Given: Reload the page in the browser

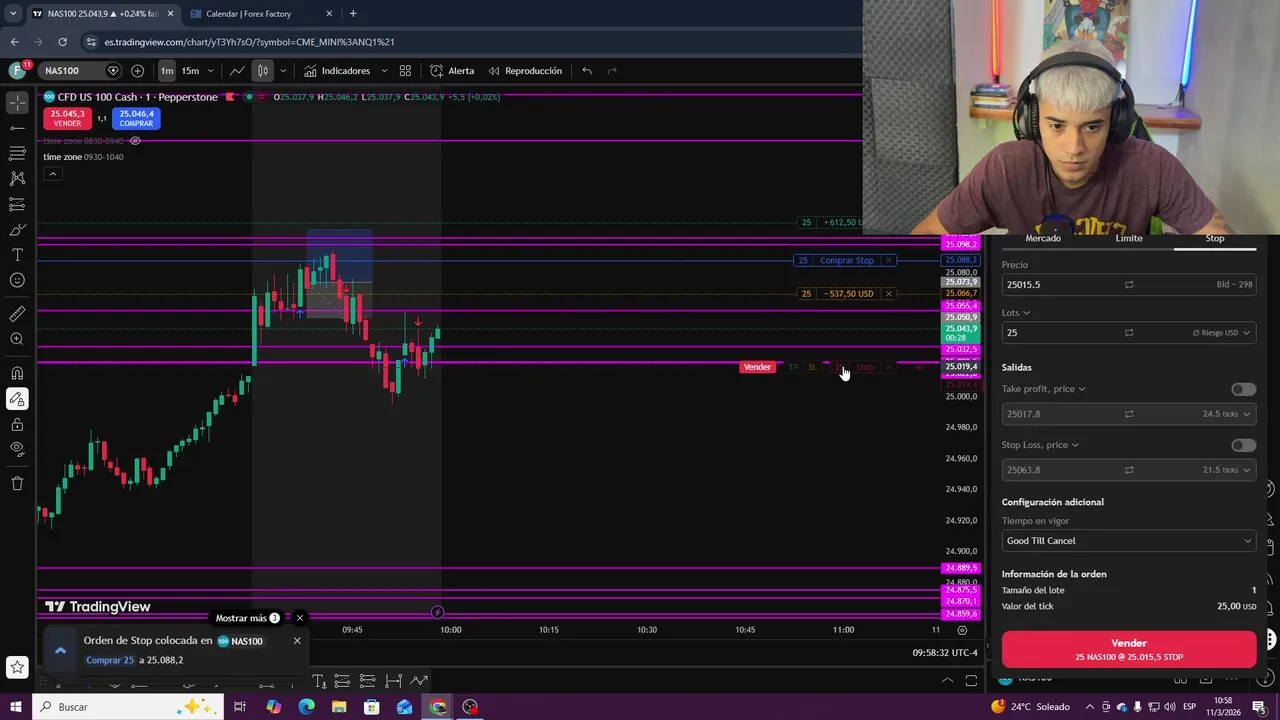Looking at the screenshot, I should (x=62, y=42).
